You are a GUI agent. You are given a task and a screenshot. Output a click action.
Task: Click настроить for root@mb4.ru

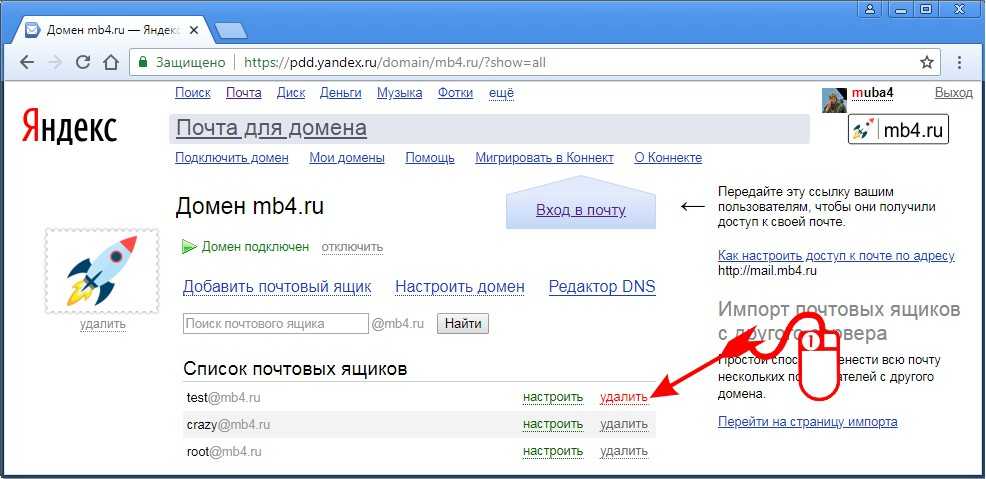553,451
